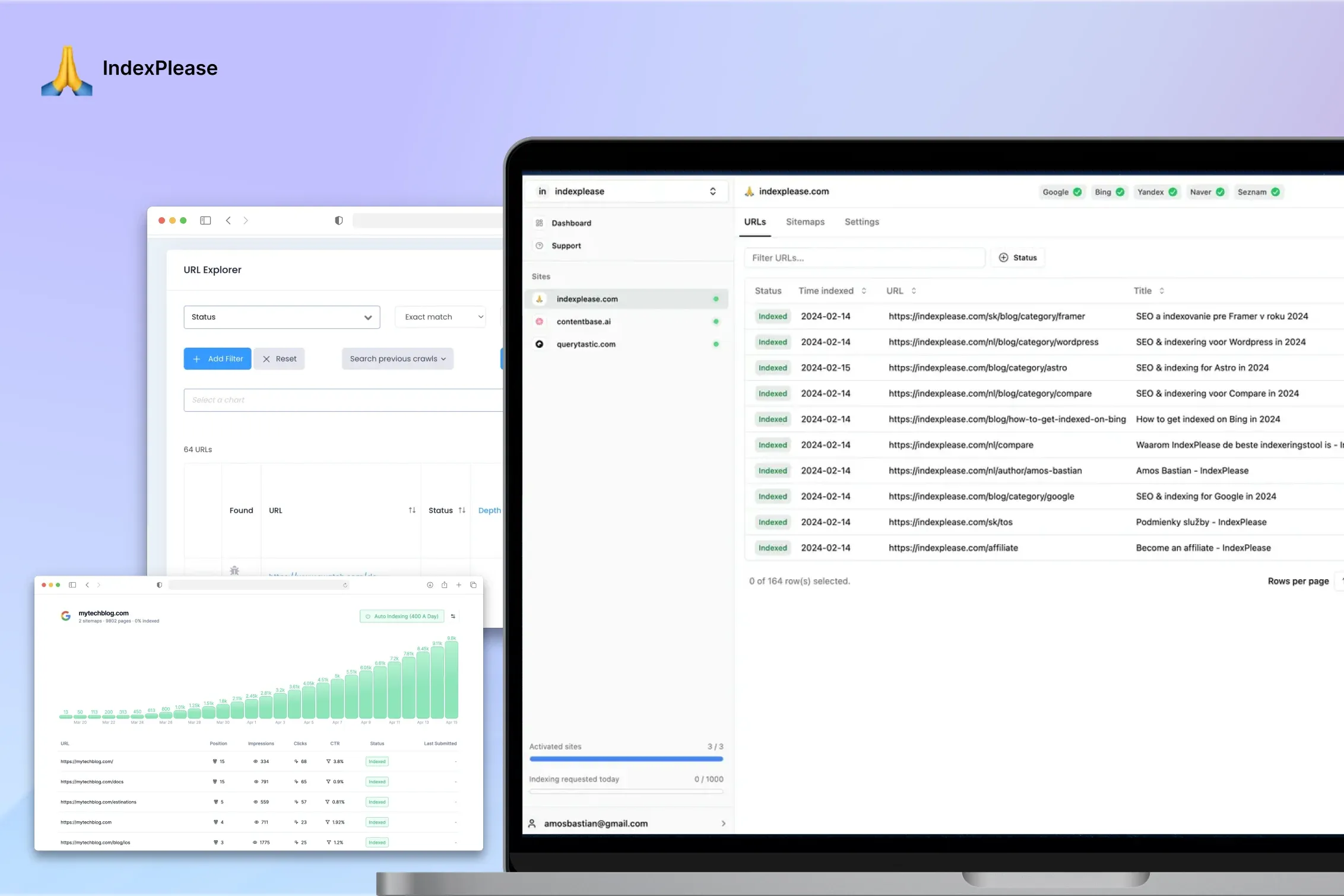Click the Yandex verified checkmark badge
1344x896 pixels.
1173,192
